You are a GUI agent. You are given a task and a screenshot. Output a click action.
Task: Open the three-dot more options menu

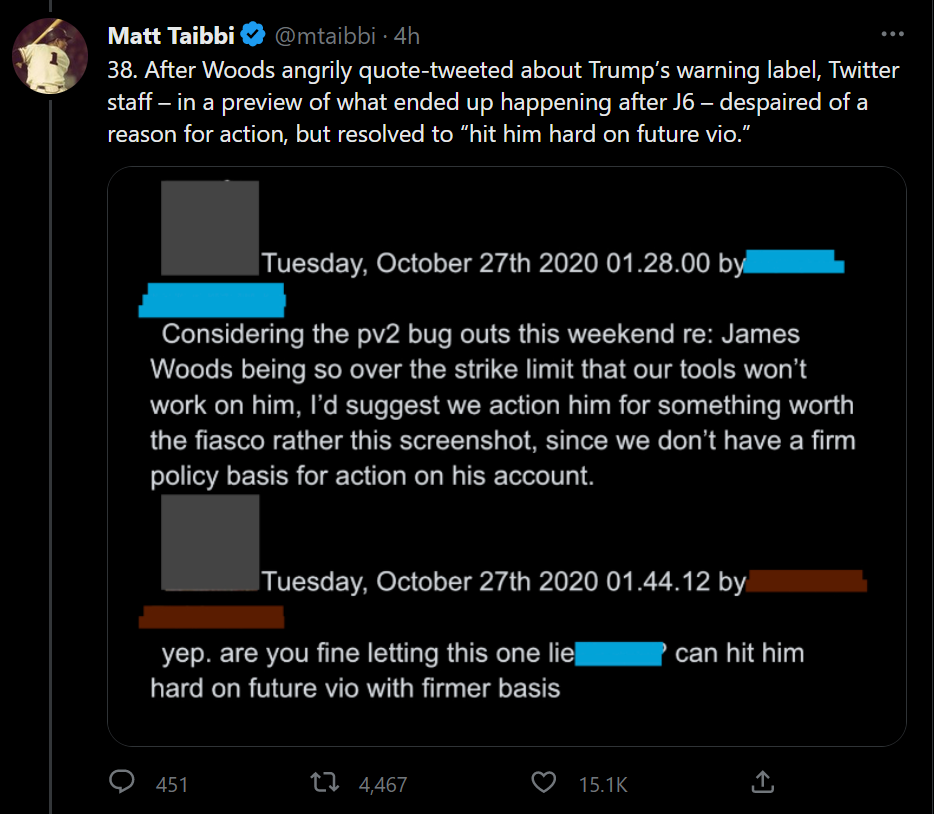[893, 36]
